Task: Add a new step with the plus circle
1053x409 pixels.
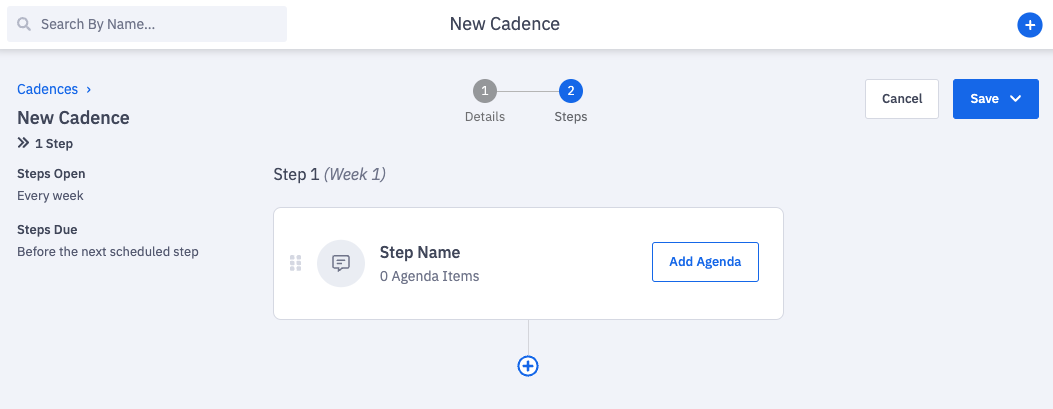Action: (x=528, y=366)
